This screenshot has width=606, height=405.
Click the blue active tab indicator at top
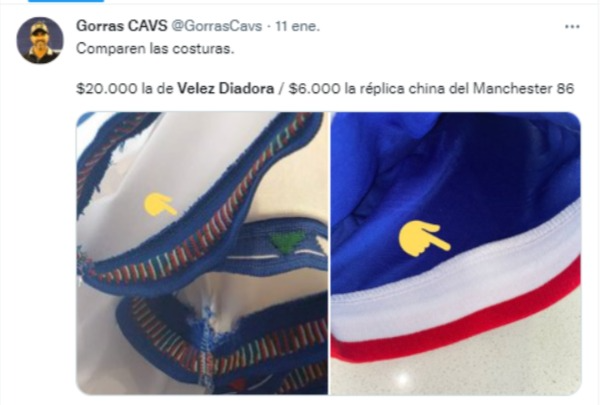point(66,1)
